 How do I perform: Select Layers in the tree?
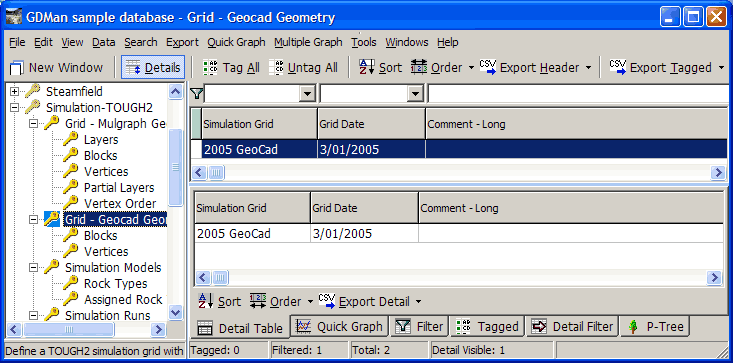click(x=101, y=140)
